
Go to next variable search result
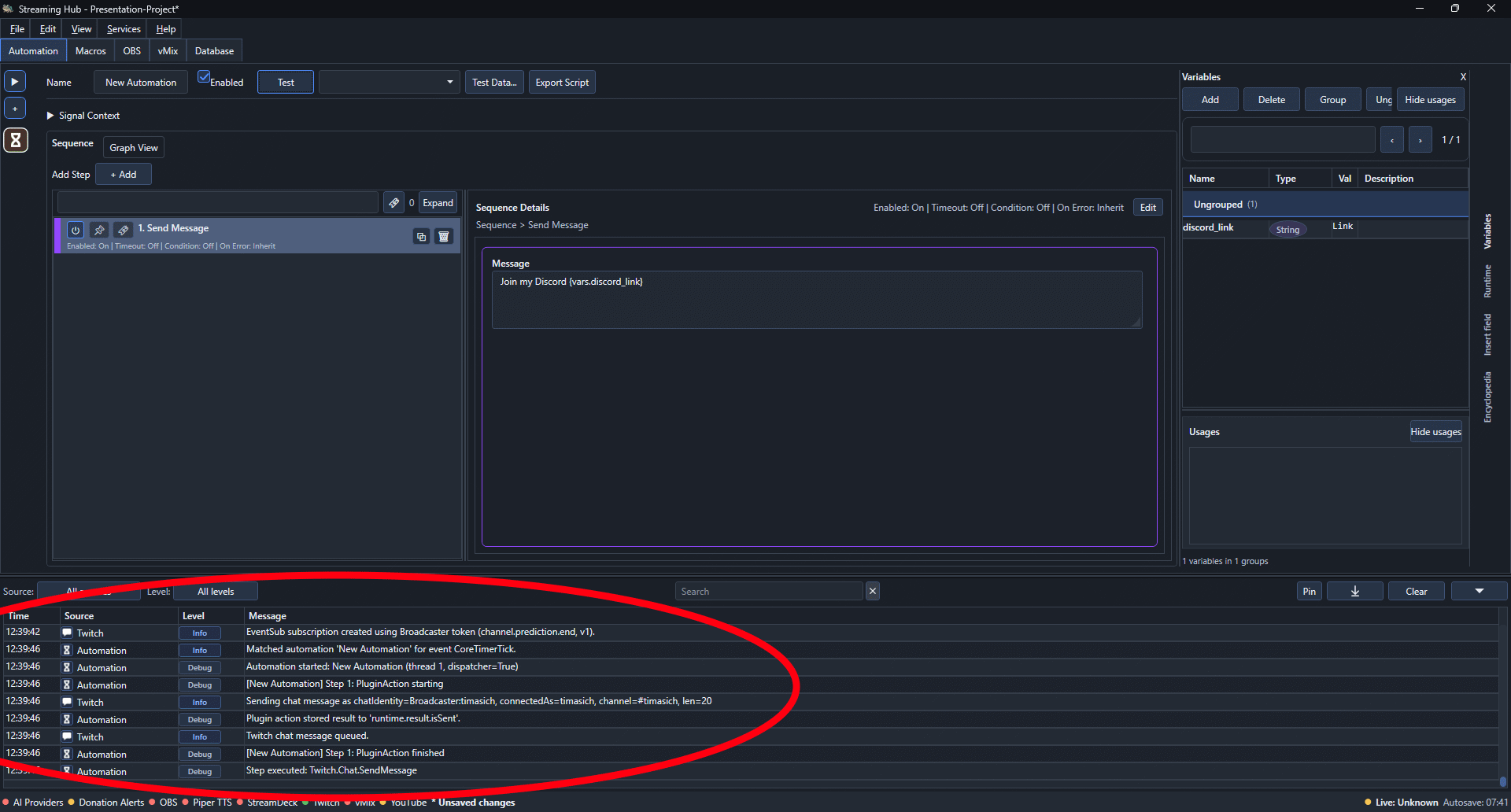(1420, 140)
